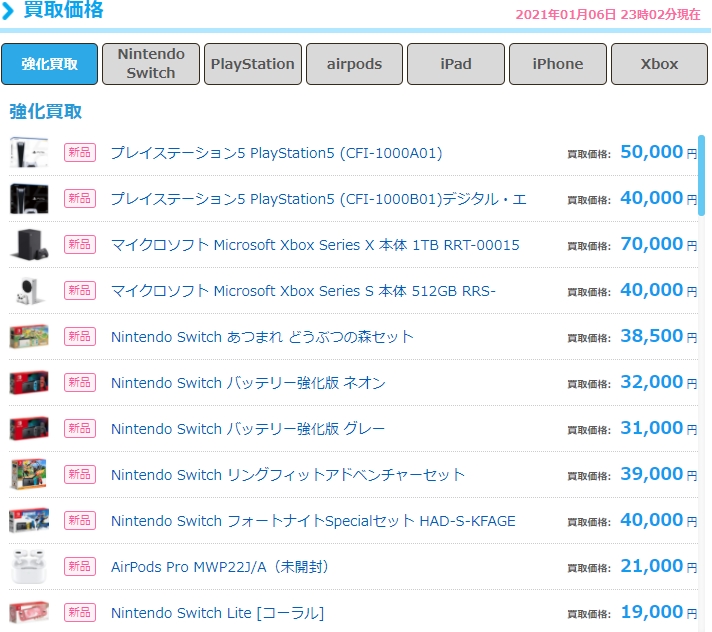Image resolution: width=712 pixels, height=632 pixels.
Task: Click the Xbox Series X console thumbnail
Action: 29,244
